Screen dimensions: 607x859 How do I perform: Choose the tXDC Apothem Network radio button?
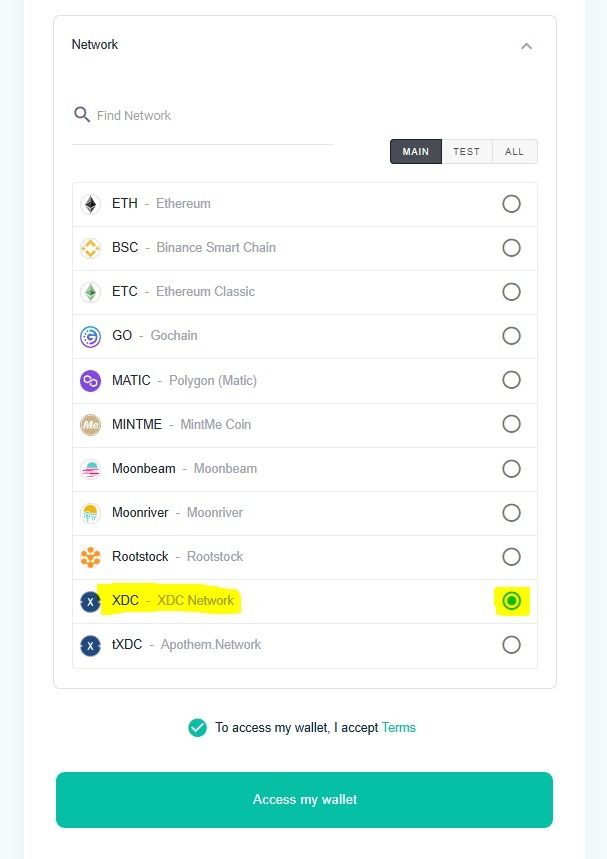[x=511, y=645]
